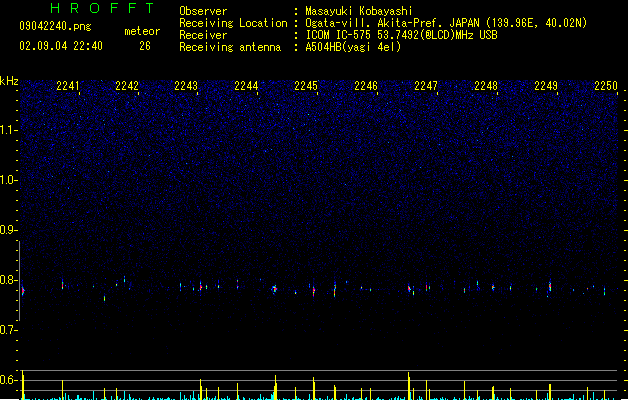Click the 2250 time marker

(606, 86)
